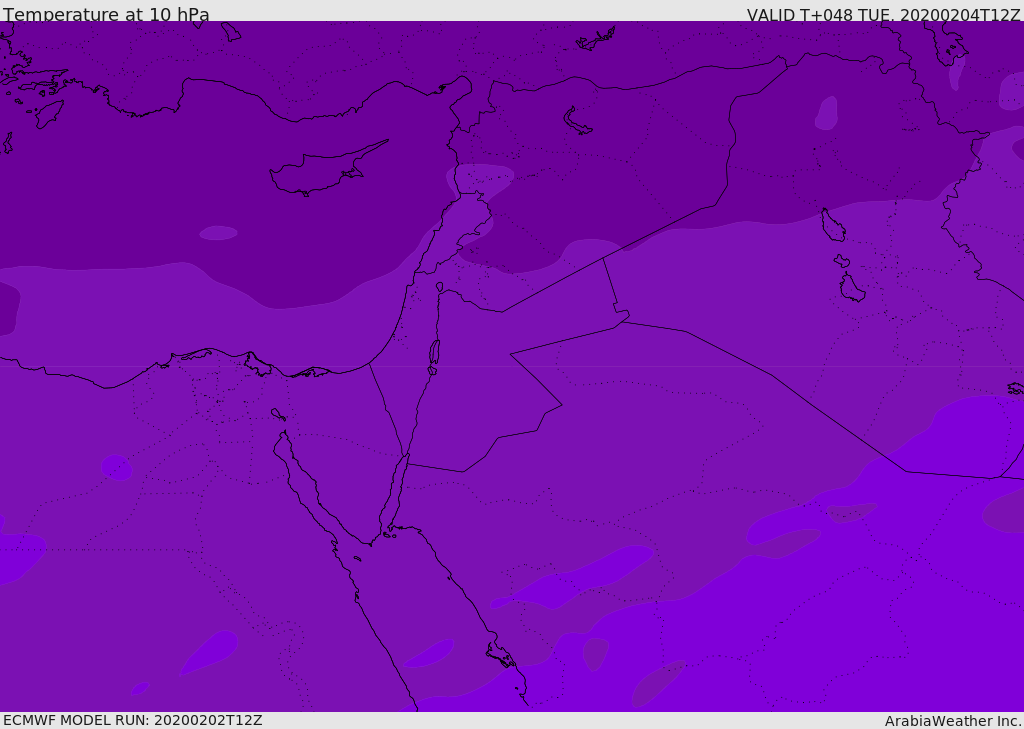Click the 'Temperature at 10 hPa' title text
Image resolution: width=1024 pixels, height=729 pixels.
[x=106, y=14]
